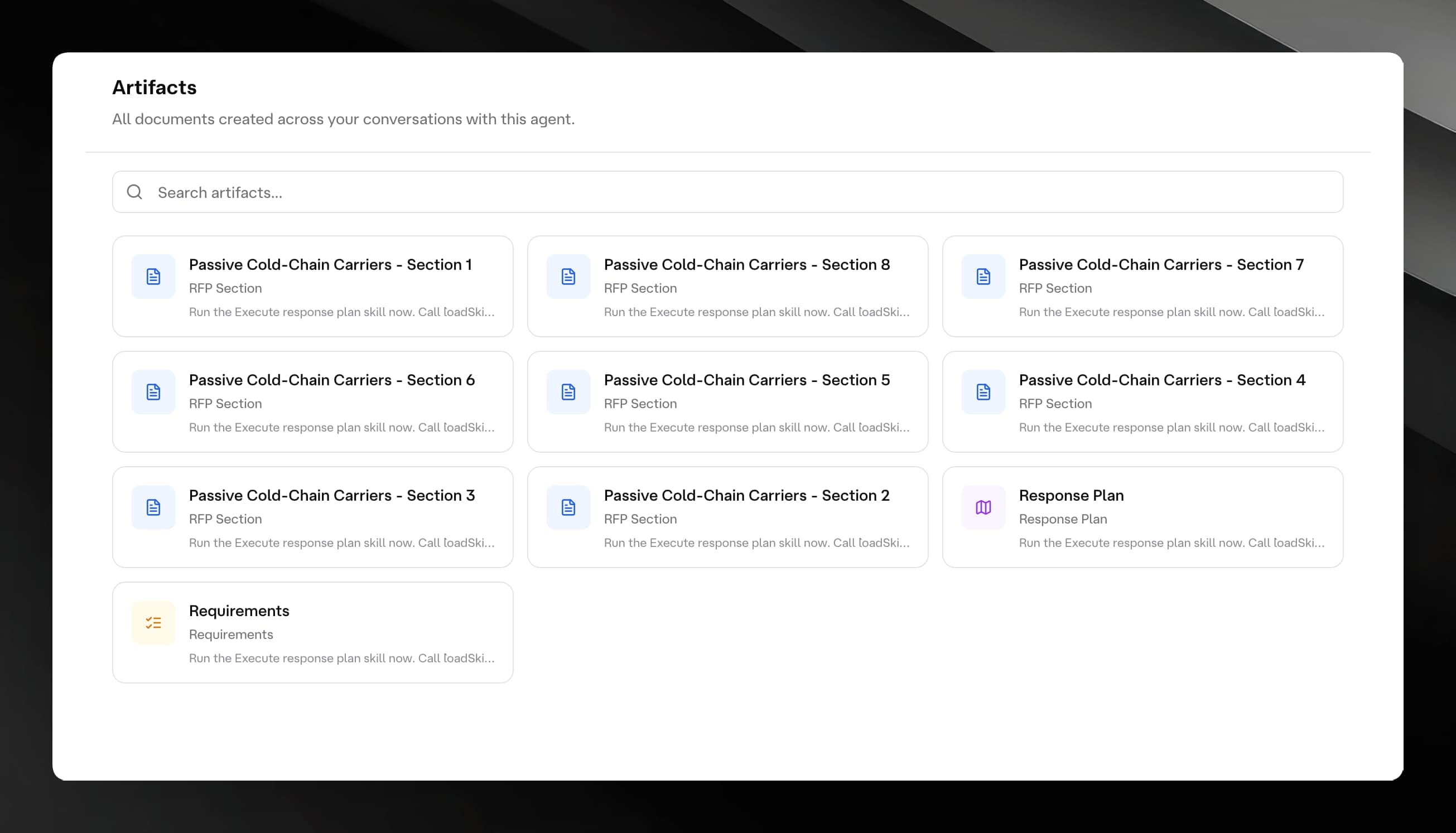Click the 'All documents created' subtitle text
The height and width of the screenshot is (833, 1456).
[344, 119]
